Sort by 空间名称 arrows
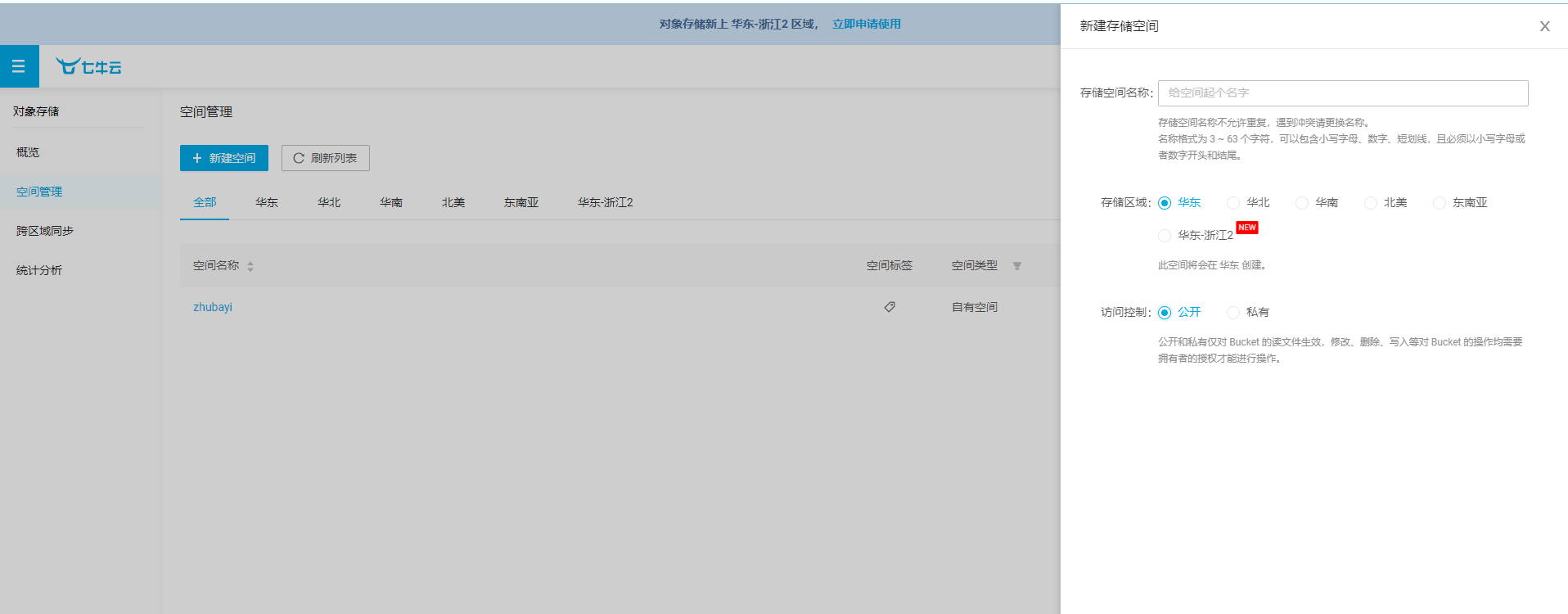The height and width of the screenshot is (614, 1568). tap(250, 266)
